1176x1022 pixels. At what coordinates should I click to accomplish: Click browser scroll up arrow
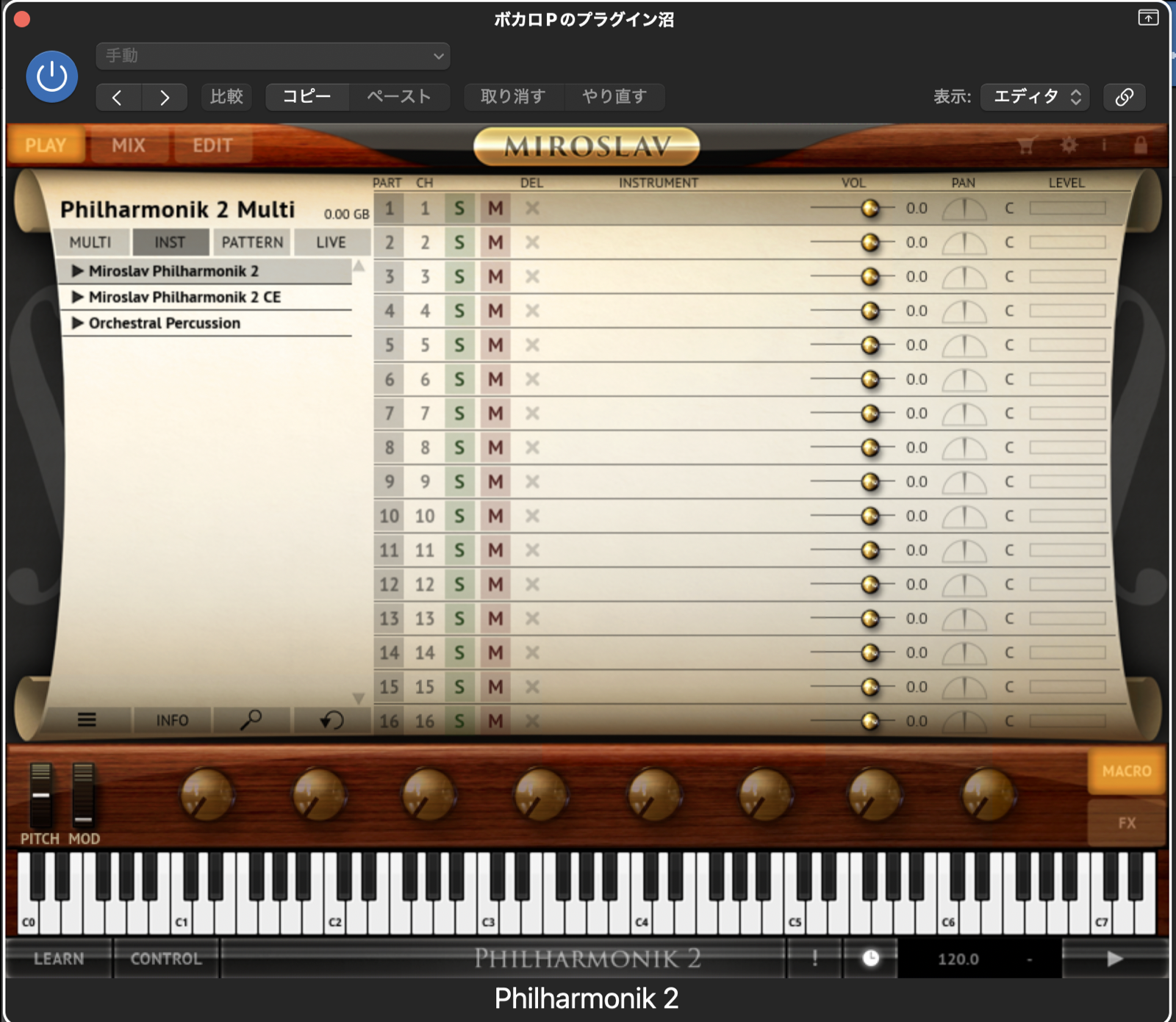click(359, 265)
